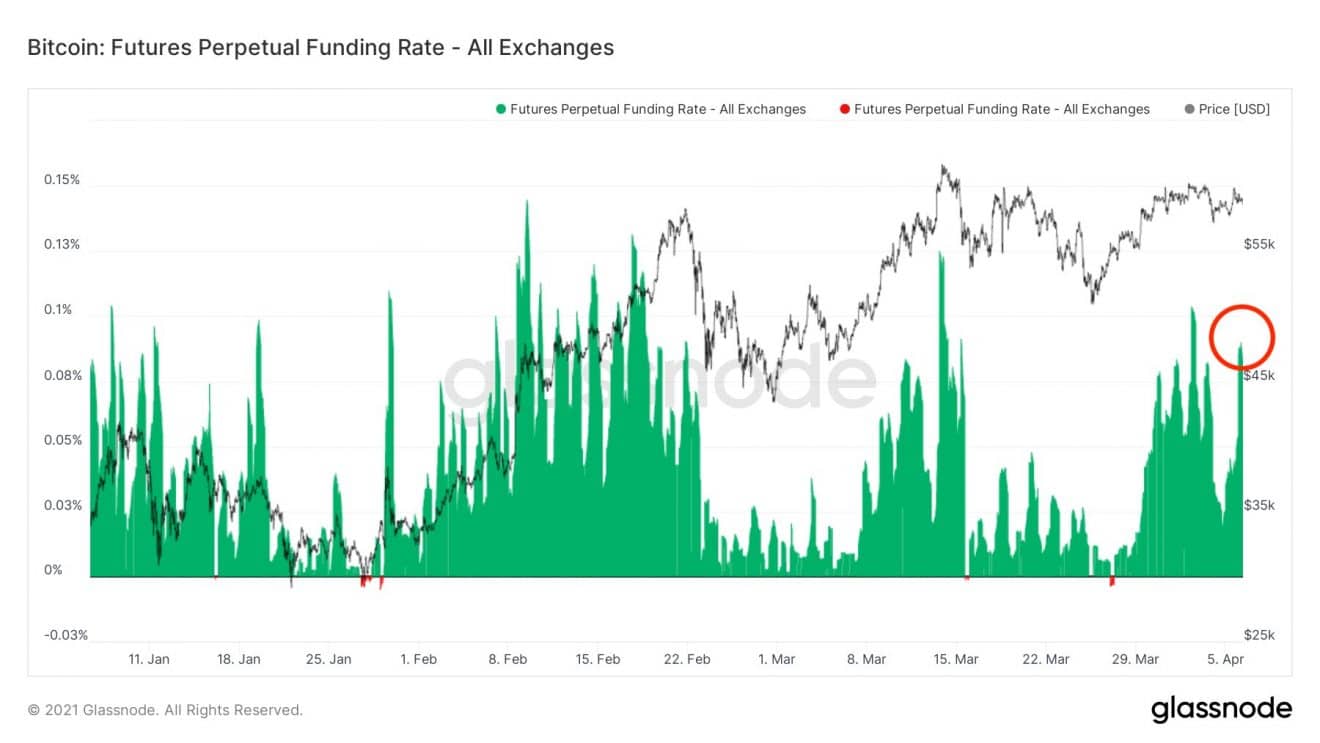Click the red circle annotation

1241,337
